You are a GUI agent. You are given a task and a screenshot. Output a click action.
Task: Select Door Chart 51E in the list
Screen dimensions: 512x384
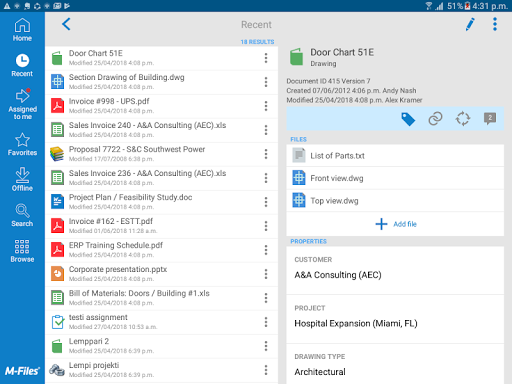click(161, 58)
